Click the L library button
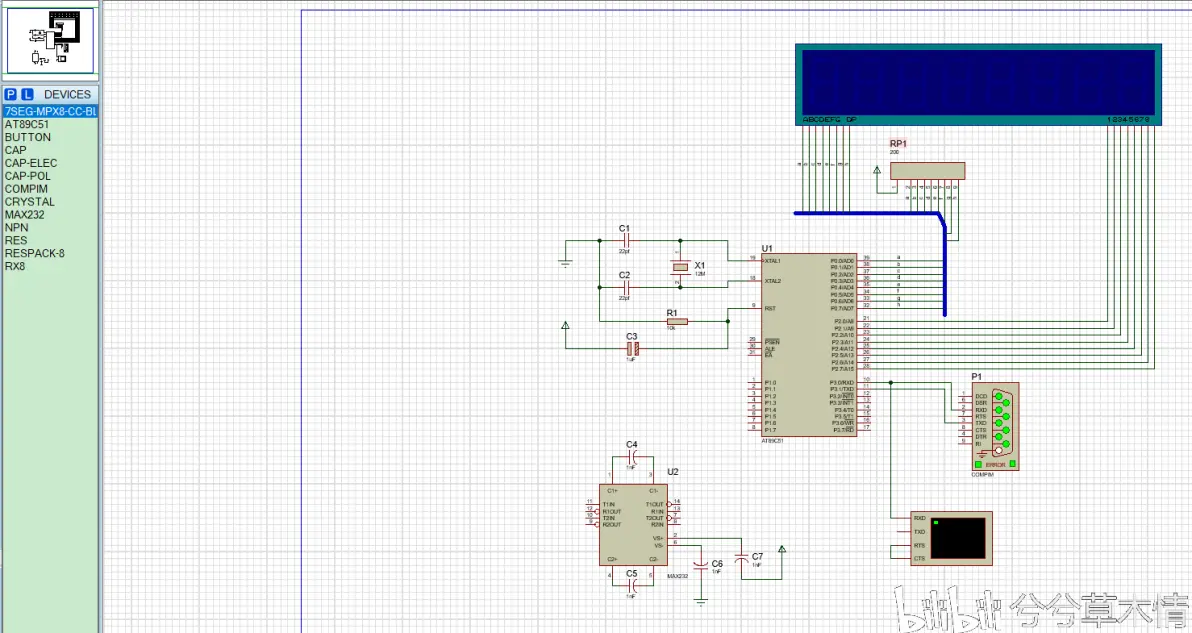 pyautogui.click(x=27, y=95)
